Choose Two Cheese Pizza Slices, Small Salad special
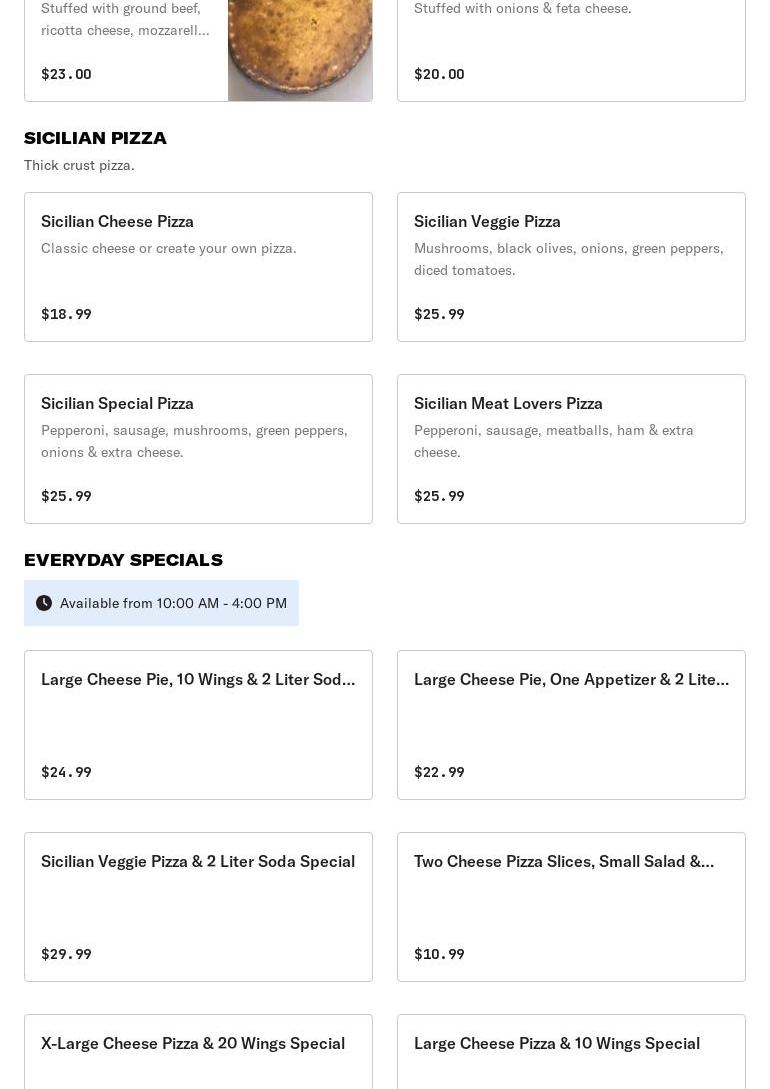The width and height of the screenshot is (770, 1089). pyautogui.click(x=571, y=907)
